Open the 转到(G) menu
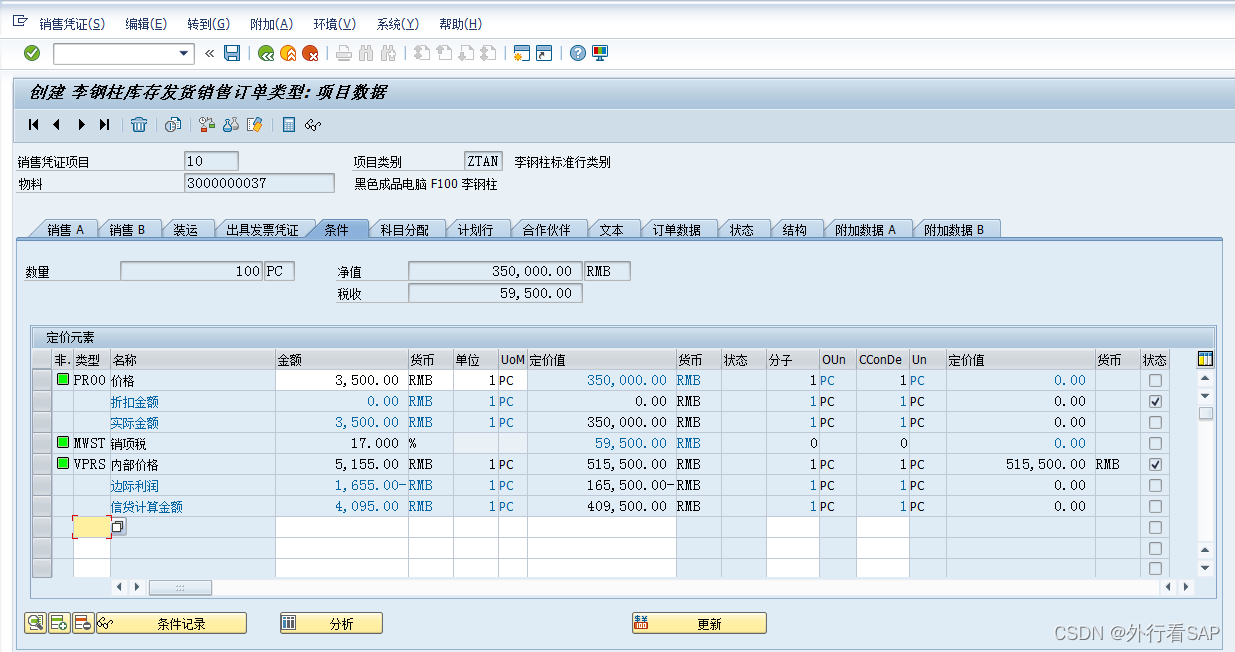This screenshot has height=652, width=1235. click(x=208, y=24)
